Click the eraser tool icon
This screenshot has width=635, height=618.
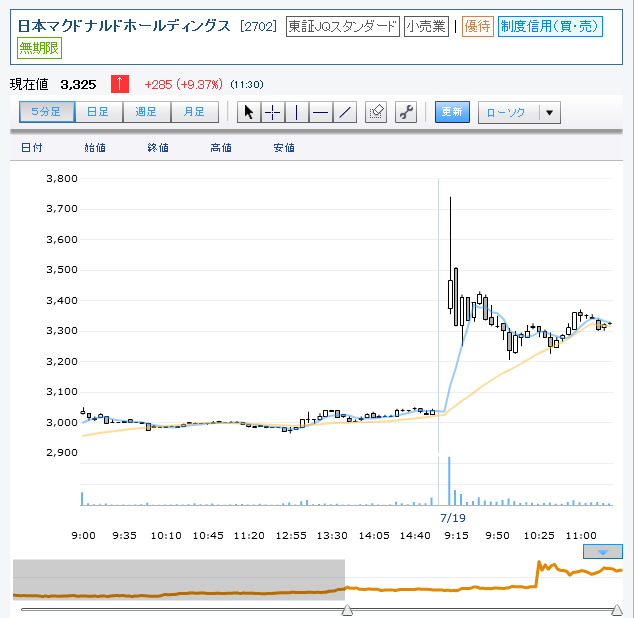tap(376, 112)
